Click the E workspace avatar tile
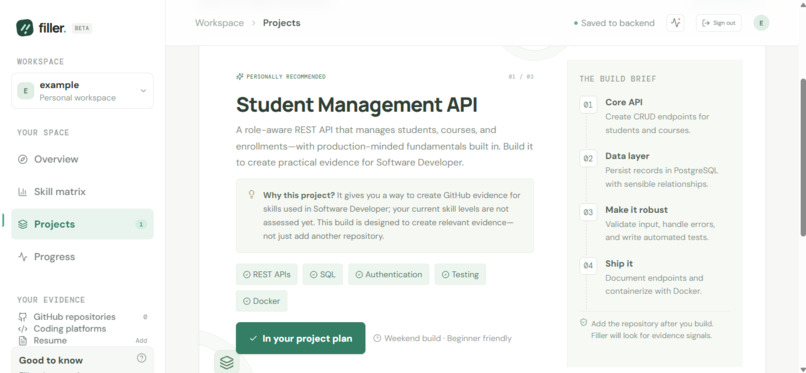 pyautogui.click(x=26, y=91)
